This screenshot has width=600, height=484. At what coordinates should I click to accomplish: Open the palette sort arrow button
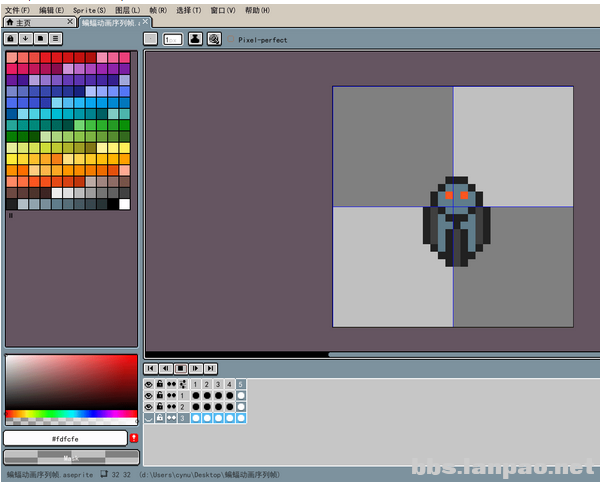26,39
